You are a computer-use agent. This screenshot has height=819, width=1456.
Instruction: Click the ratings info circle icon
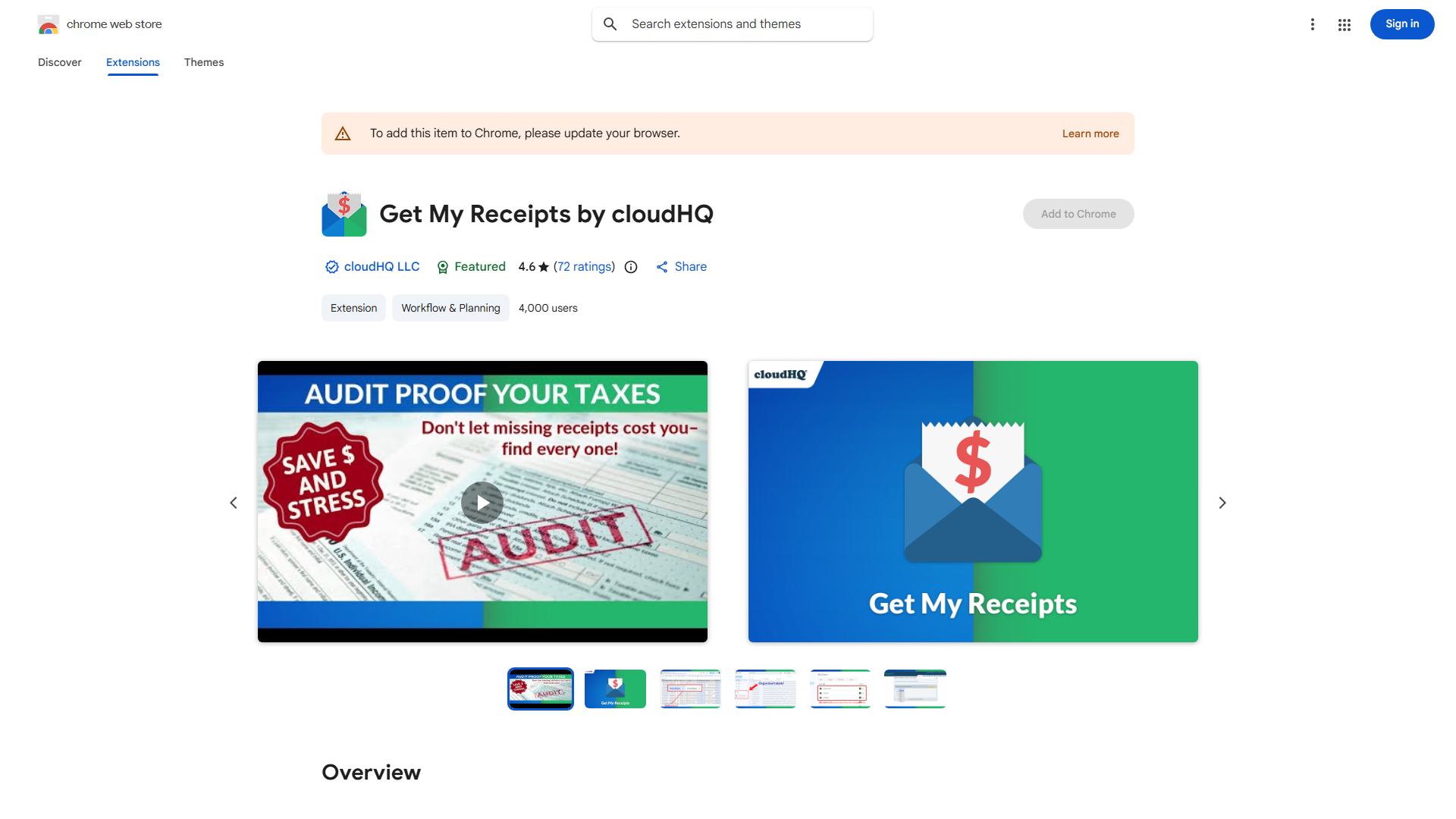pos(631,267)
